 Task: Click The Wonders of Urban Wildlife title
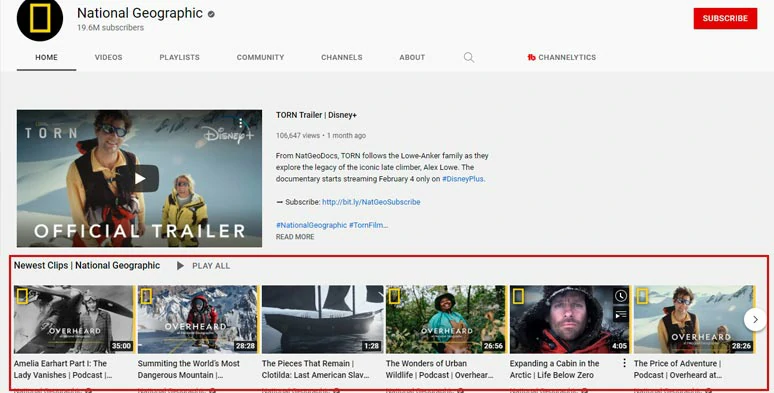[439, 369]
